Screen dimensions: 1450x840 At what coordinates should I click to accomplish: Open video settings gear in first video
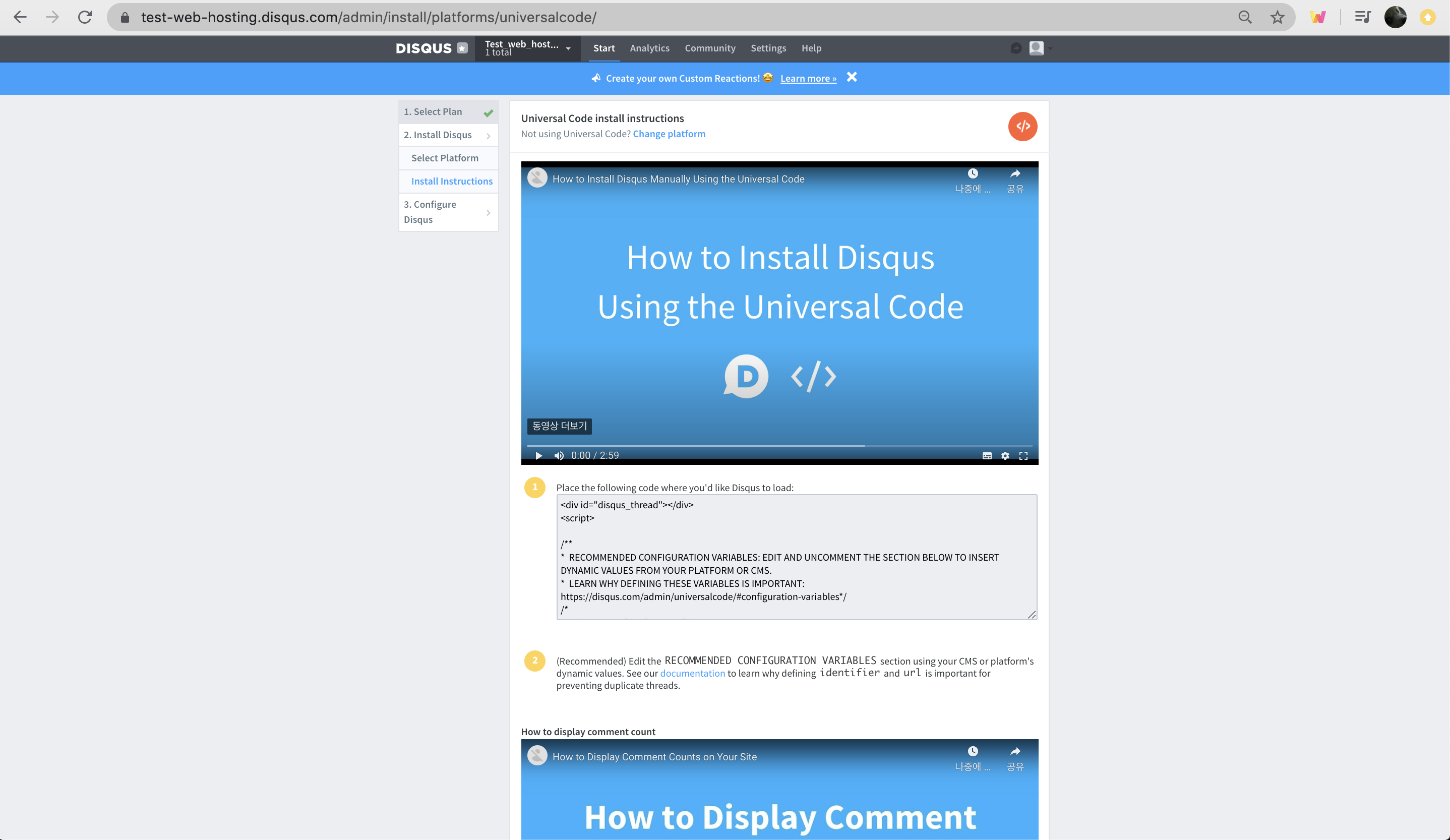(1005, 455)
